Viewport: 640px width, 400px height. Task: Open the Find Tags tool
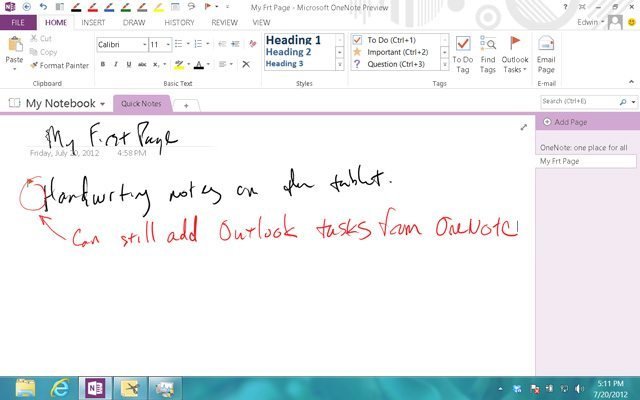pos(488,54)
